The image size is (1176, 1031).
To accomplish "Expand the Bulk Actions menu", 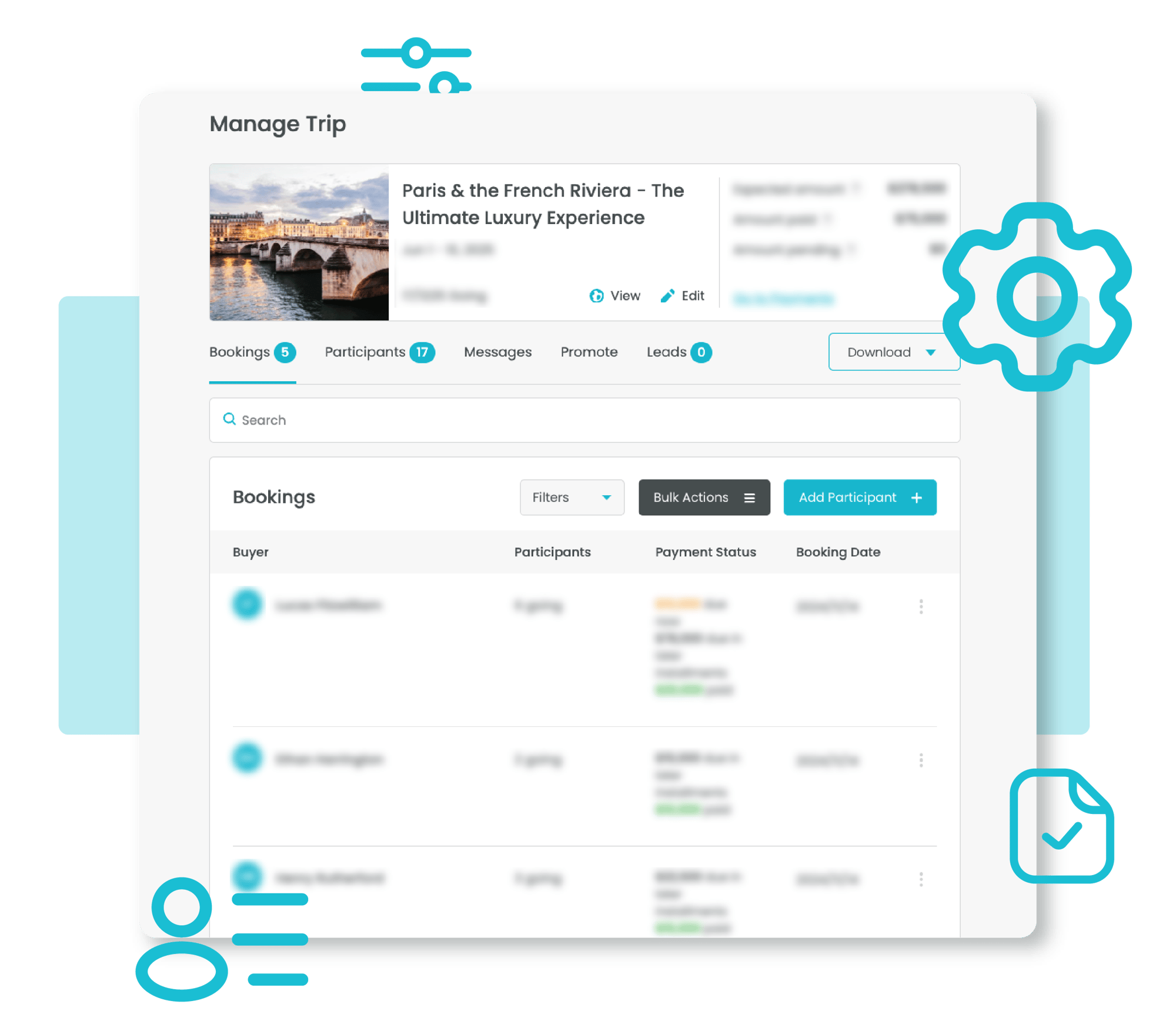I will [x=704, y=497].
